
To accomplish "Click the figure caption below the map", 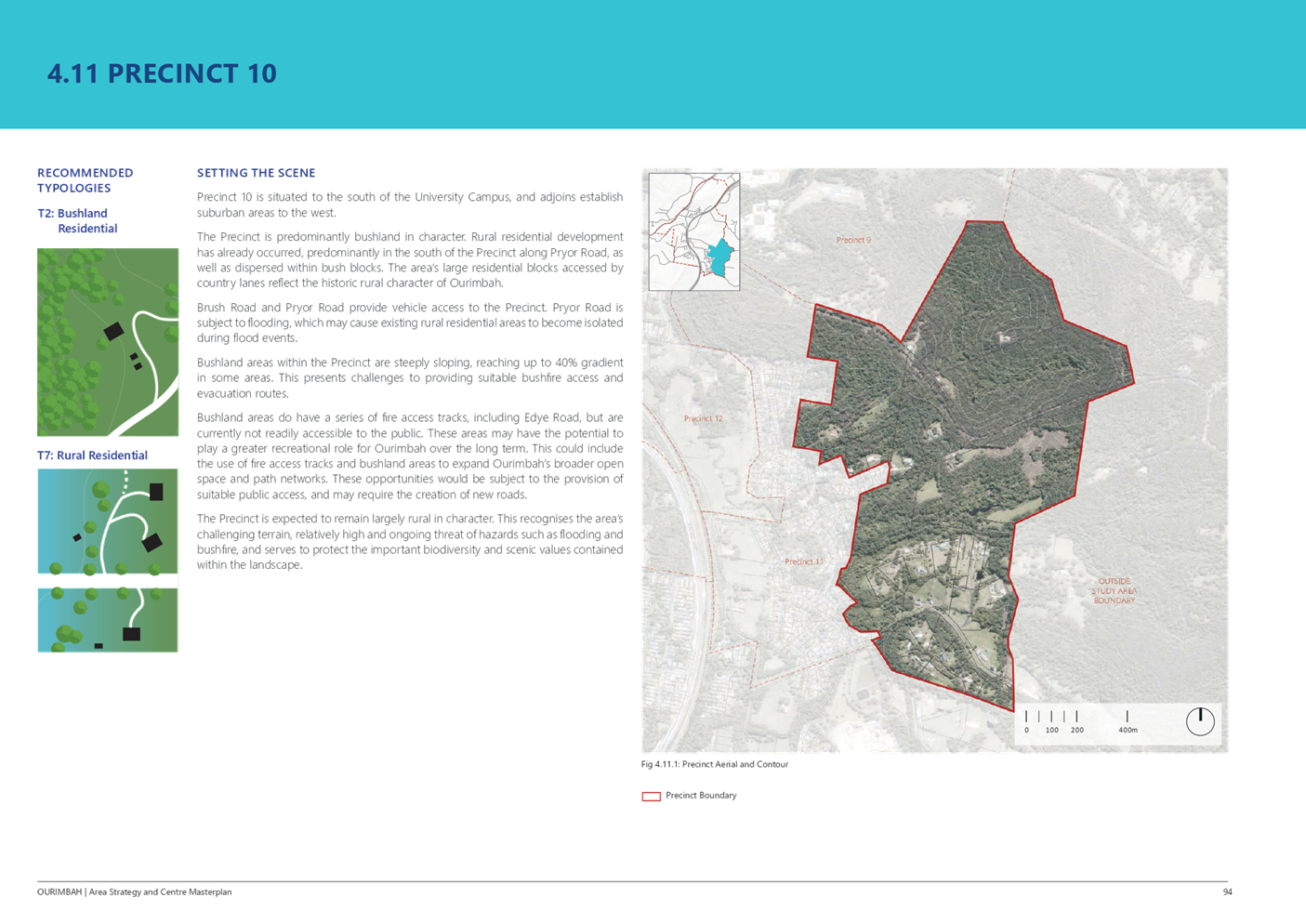I will click(x=714, y=764).
